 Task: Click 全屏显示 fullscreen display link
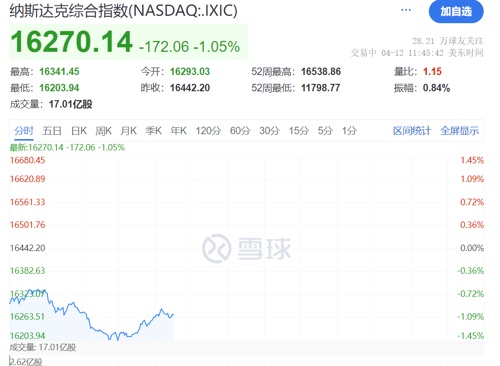[x=460, y=131]
